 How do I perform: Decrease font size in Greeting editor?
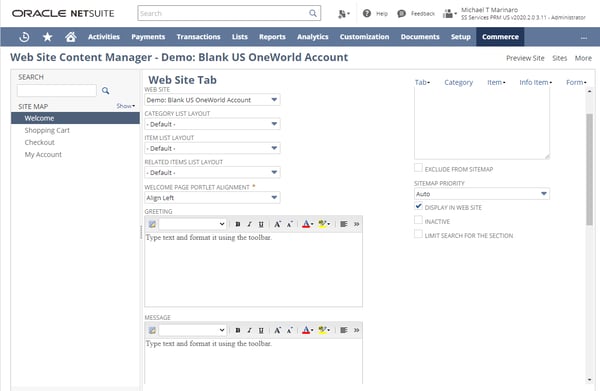pos(290,224)
